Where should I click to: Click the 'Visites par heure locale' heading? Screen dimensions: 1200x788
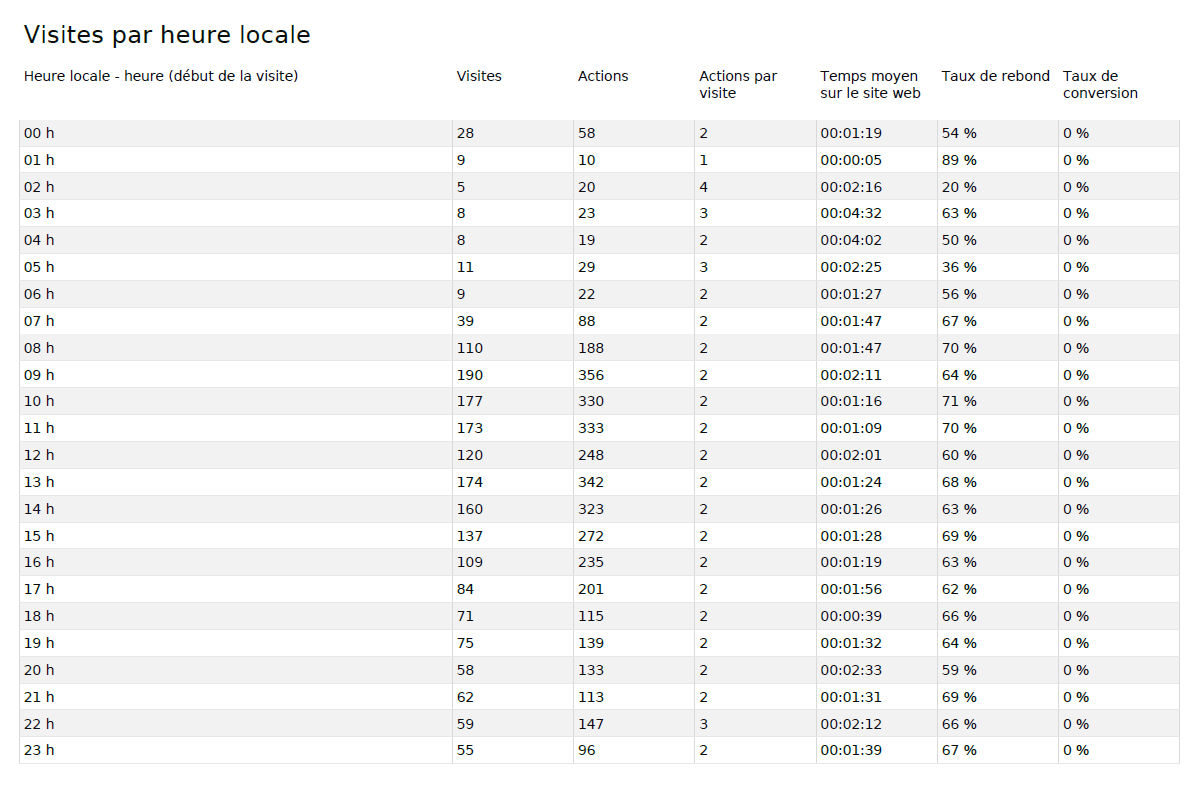[x=167, y=35]
